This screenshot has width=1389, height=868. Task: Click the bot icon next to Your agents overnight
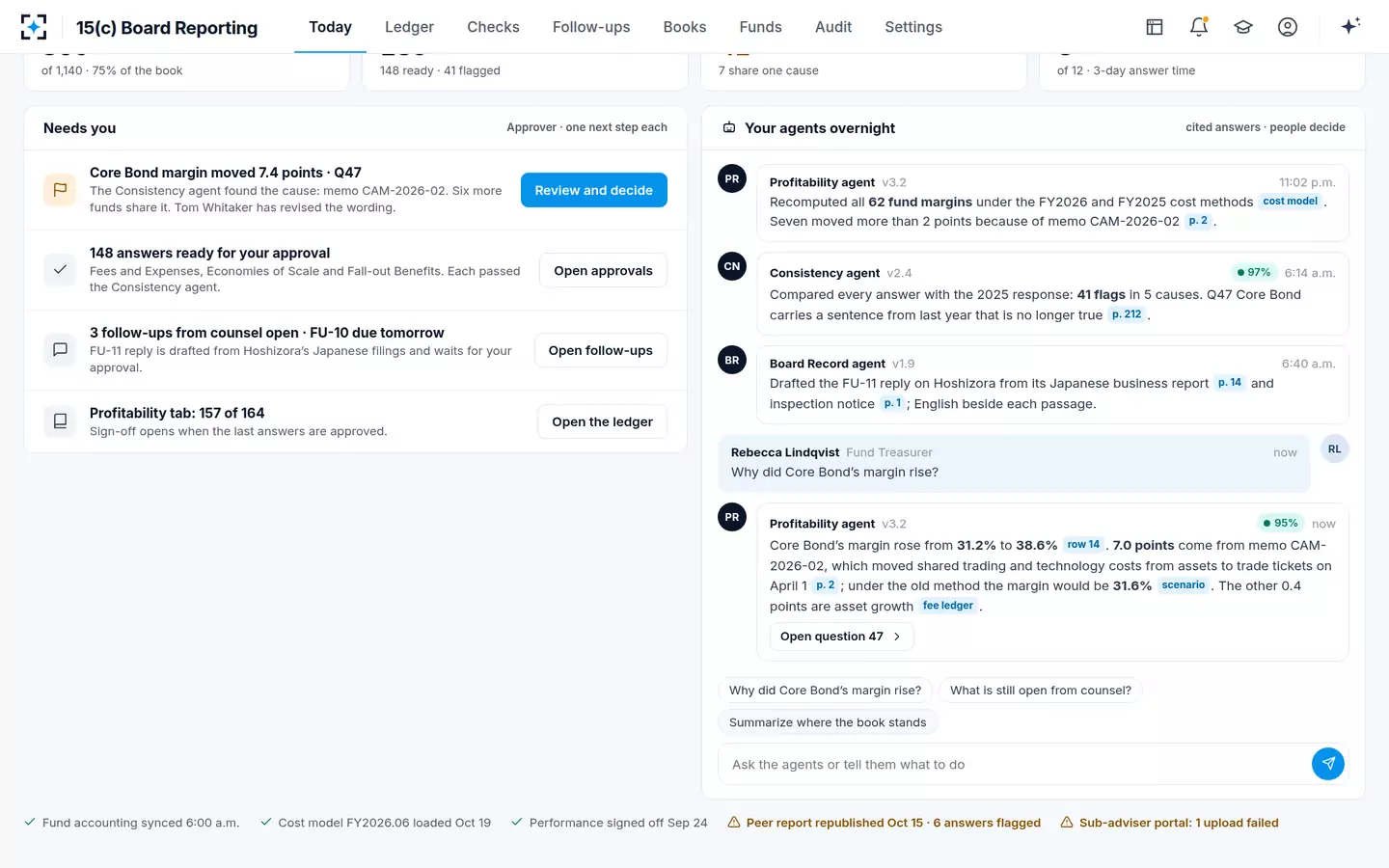pos(729,127)
